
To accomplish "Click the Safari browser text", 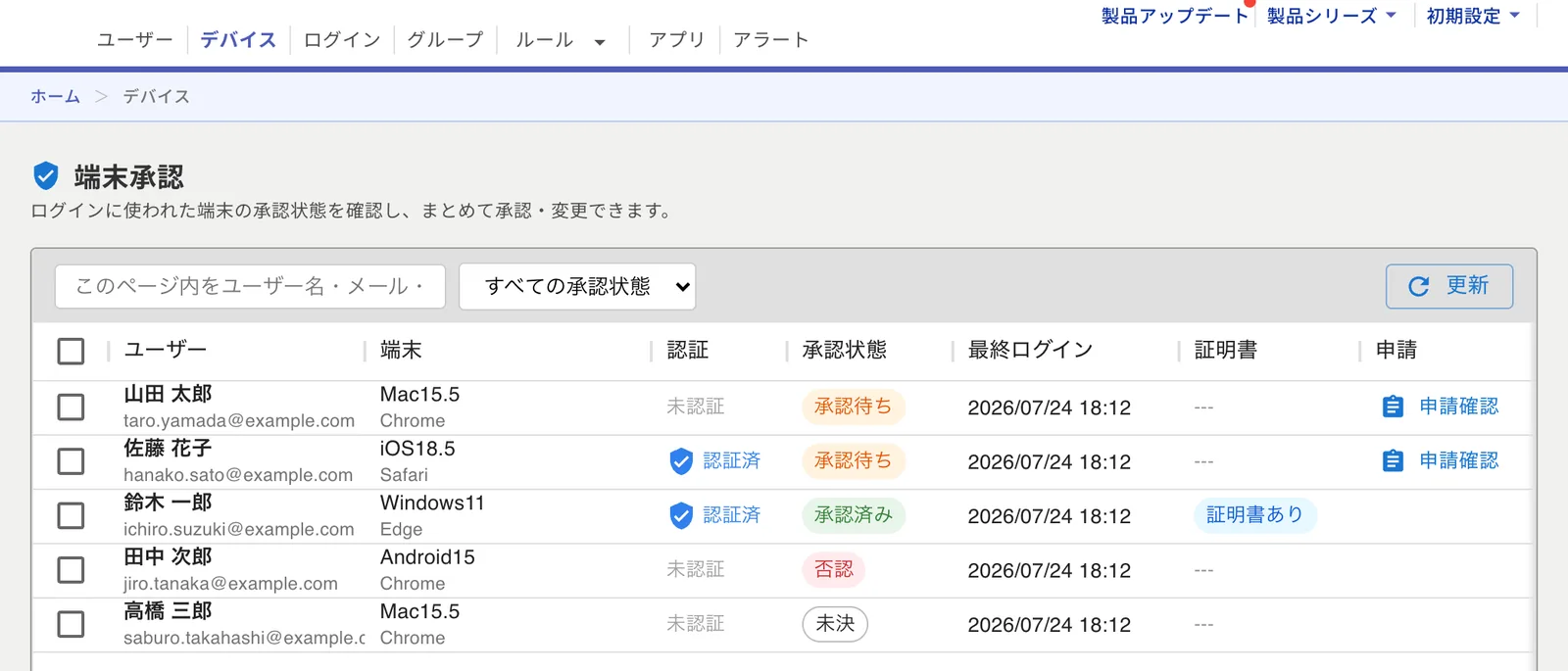I will tap(404, 475).
